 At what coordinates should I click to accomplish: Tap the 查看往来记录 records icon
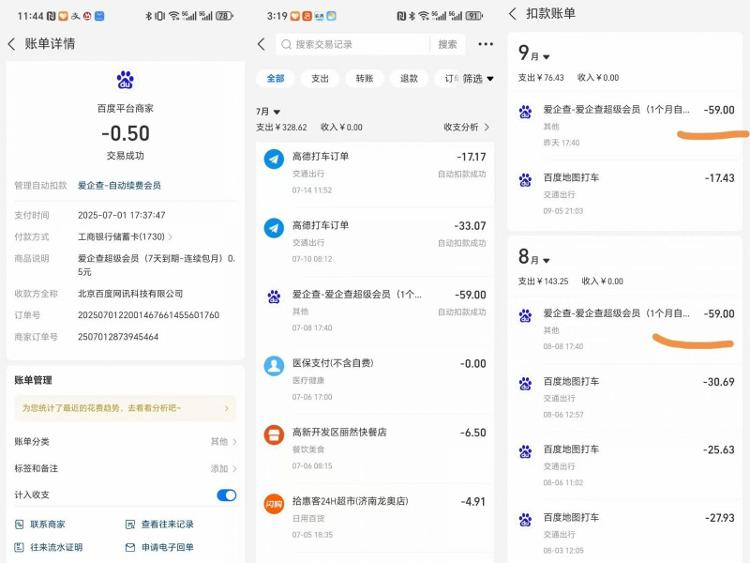[x=131, y=524]
